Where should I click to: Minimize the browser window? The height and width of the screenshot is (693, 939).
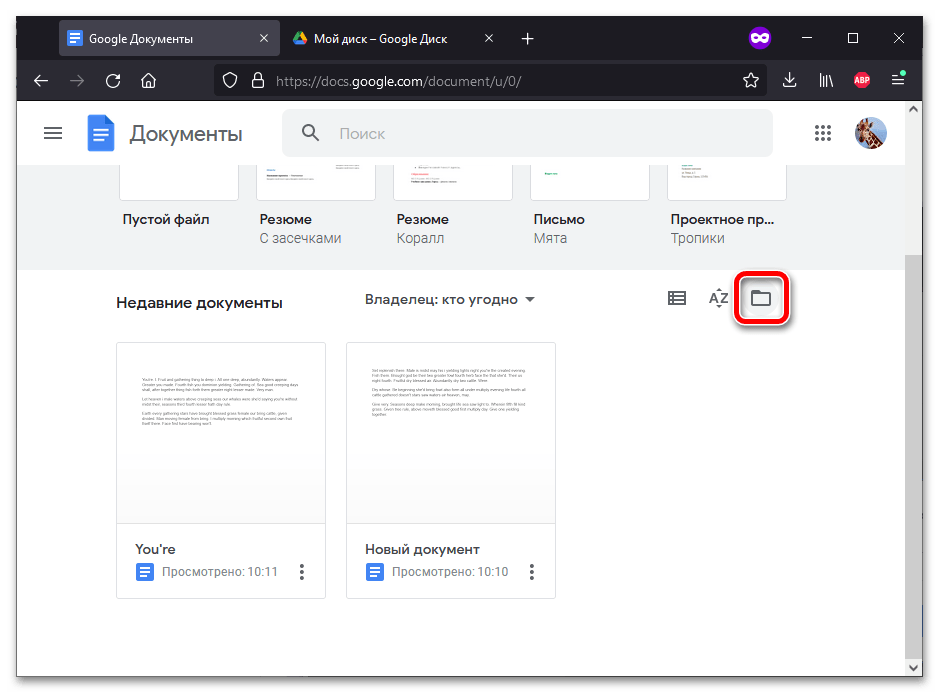click(x=807, y=38)
